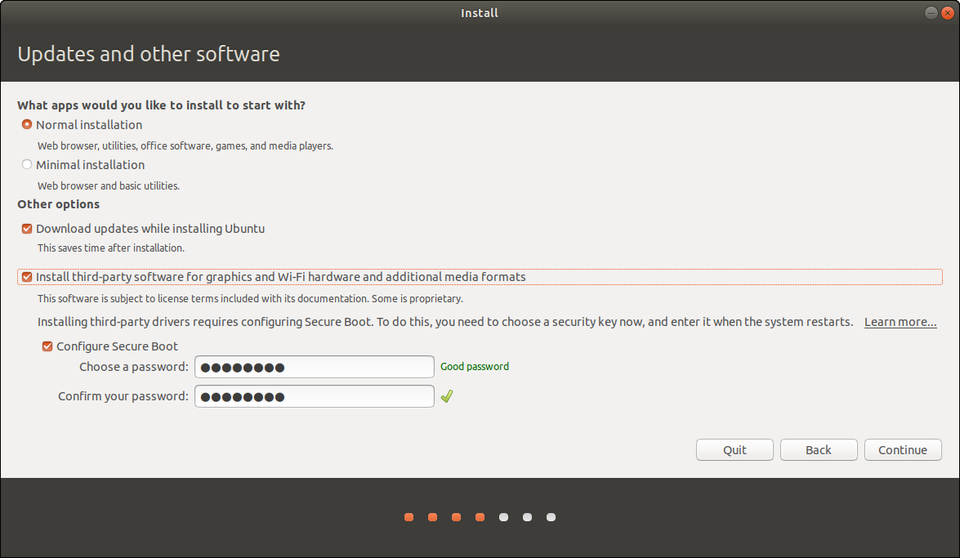Select the Normal installation option
Image resolution: width=960 pixels, height=558 pixels.
pos(27,125)
